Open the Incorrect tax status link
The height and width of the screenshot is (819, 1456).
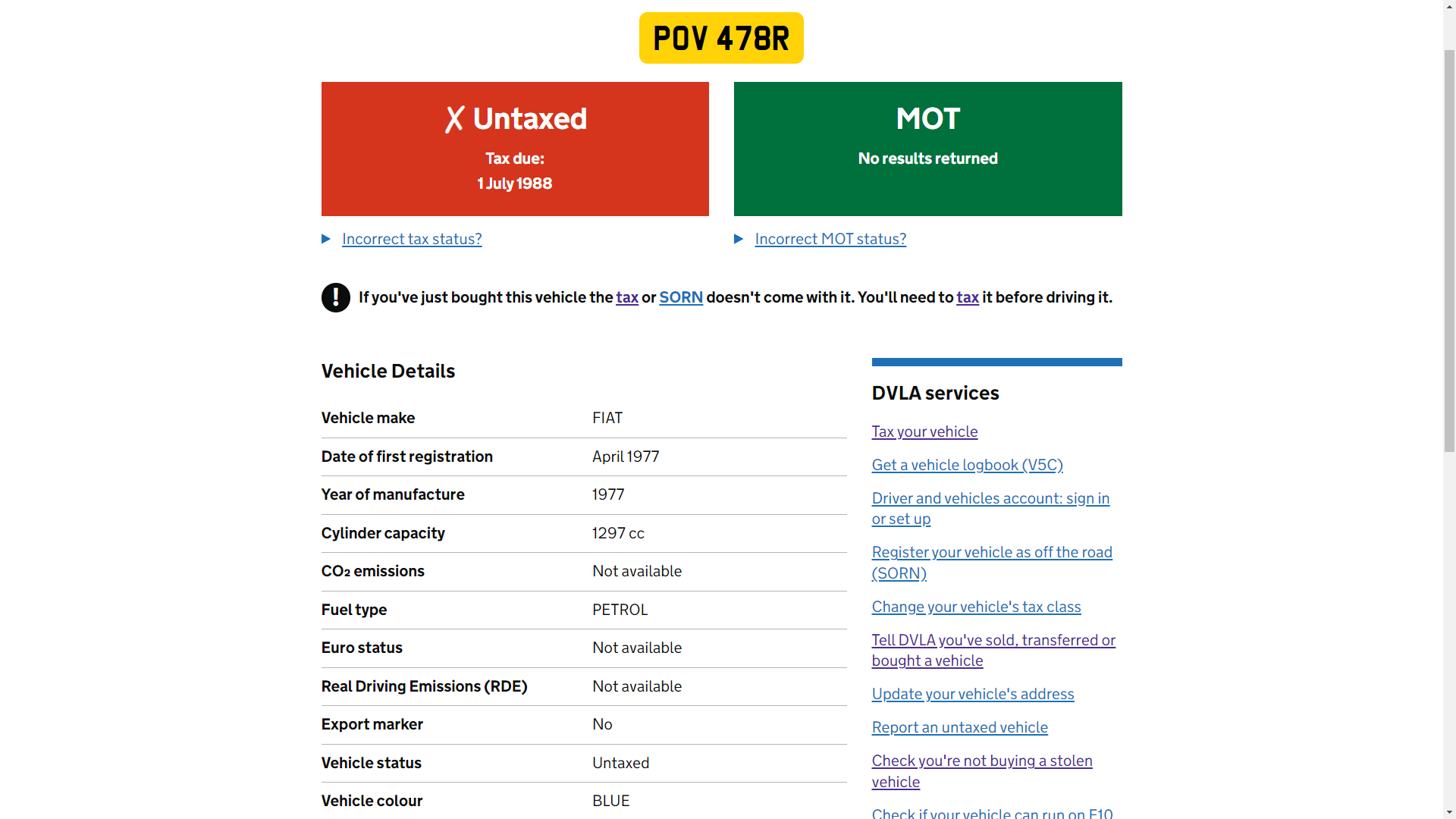tap(412, 239)
